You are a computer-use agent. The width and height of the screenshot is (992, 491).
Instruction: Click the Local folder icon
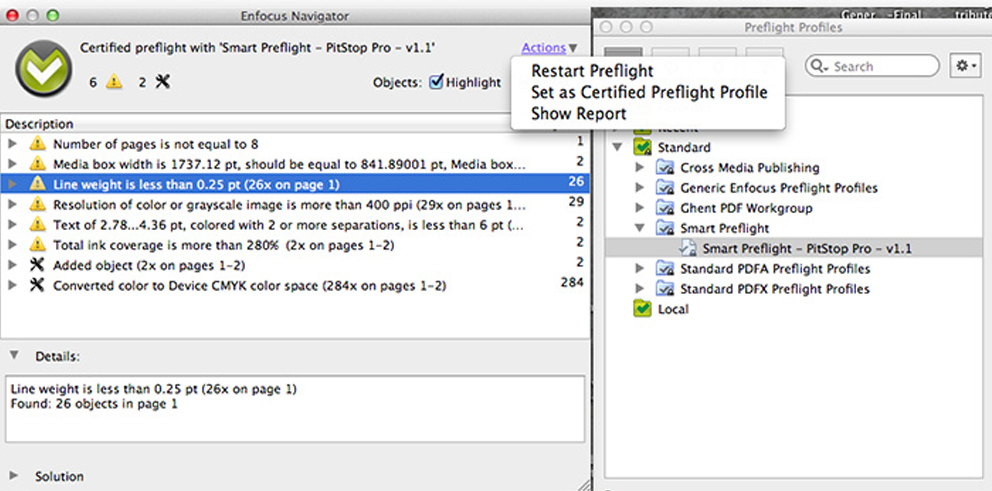(x=643, y=309)
